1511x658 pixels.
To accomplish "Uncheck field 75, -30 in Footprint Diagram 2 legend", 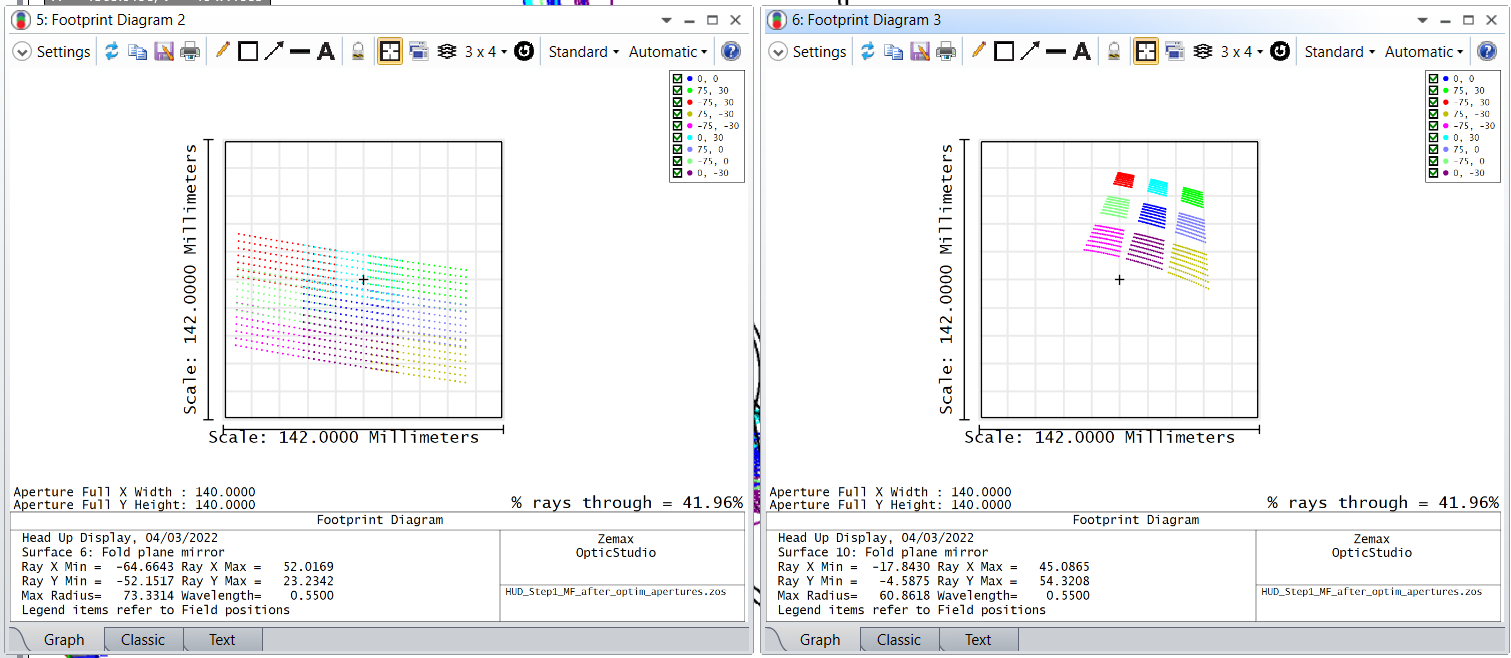I will coord(678,114).
